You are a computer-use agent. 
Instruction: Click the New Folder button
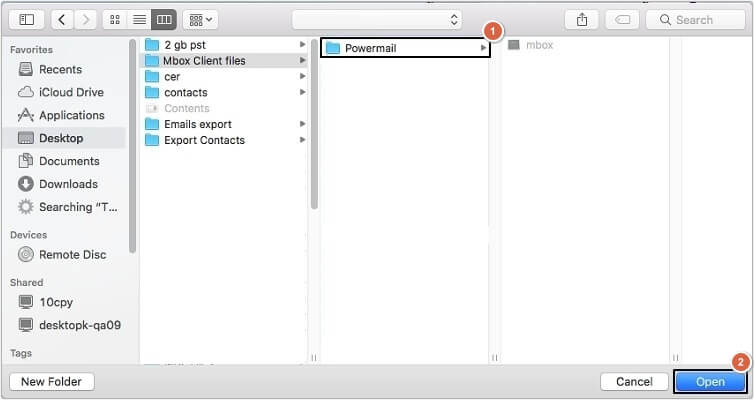(52, 382)
